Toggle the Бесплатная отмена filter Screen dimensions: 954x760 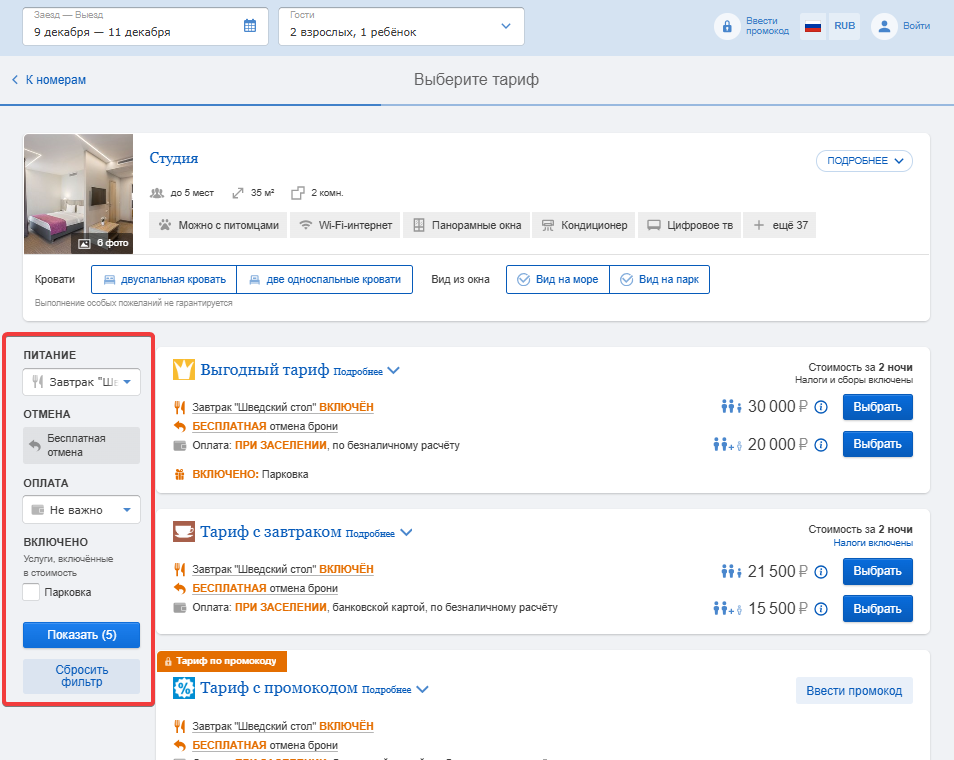tap(82, 445)
